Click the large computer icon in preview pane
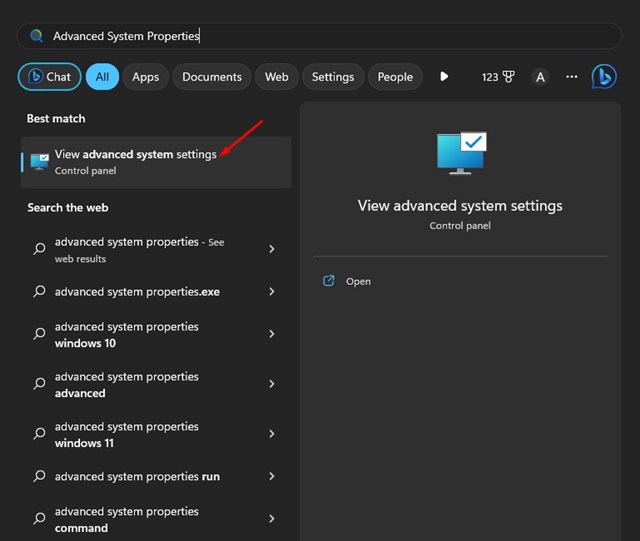The width and height of the screenshot is (640, 541). 460,154
